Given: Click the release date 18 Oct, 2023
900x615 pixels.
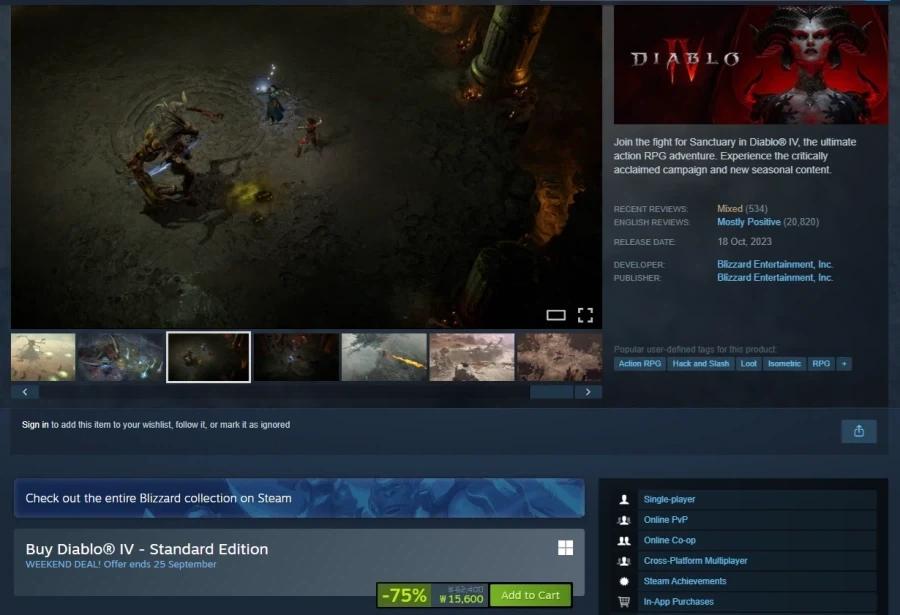Looking at the screenshot, I should point(744,242).
